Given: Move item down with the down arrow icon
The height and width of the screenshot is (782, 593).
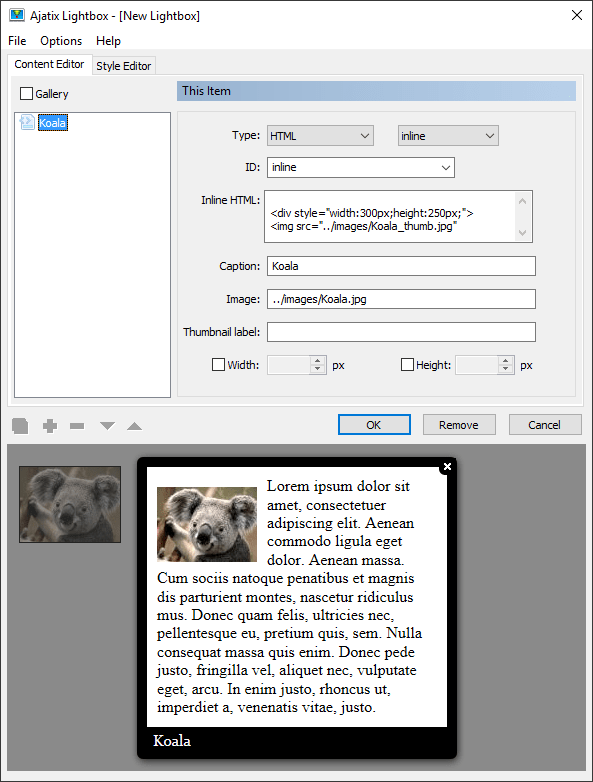Looking at the screenshot, I should point(107,426).
